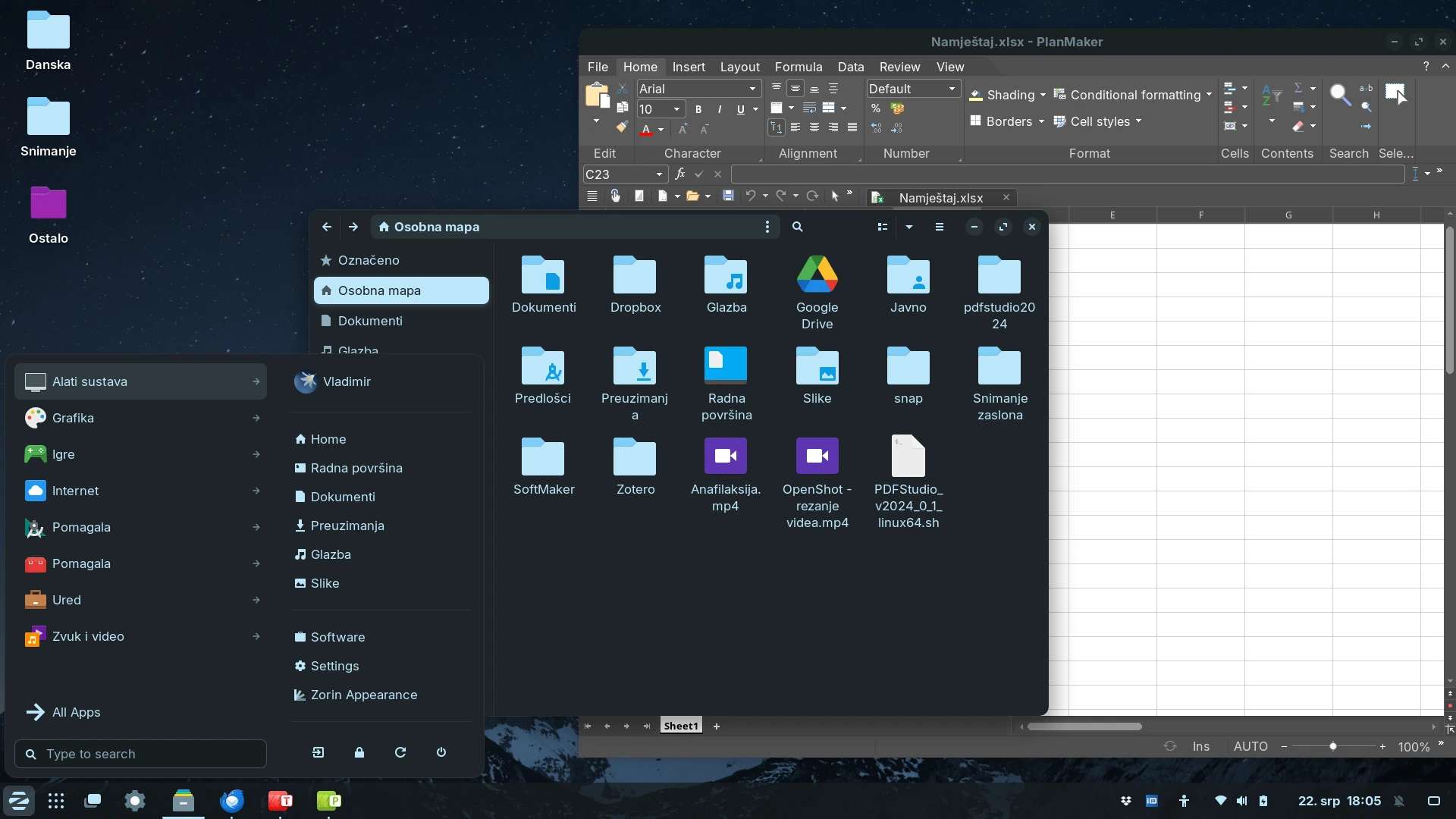
Task: Go to All Apps in the launcher
Action: tap(75, 712)
